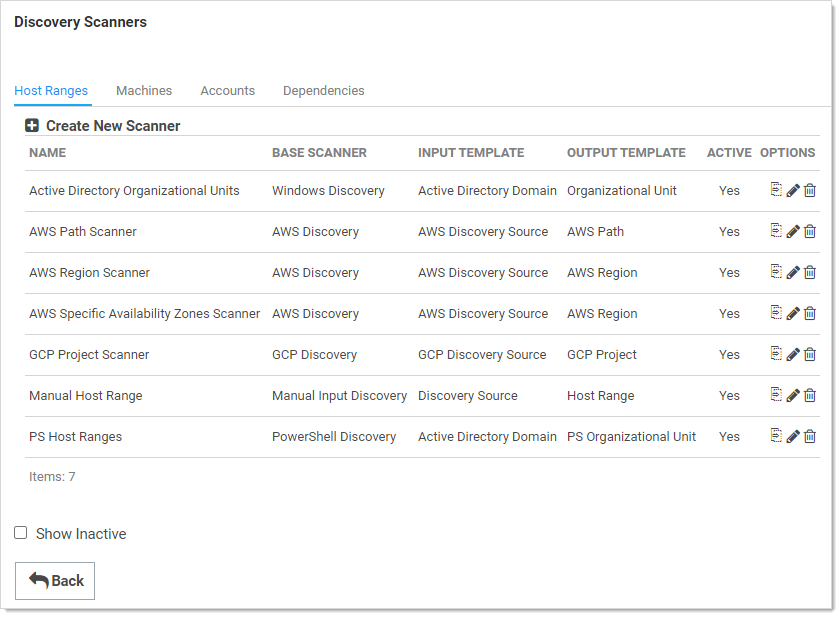Copy the AWS Region Scanner entry

pos(776,272)
